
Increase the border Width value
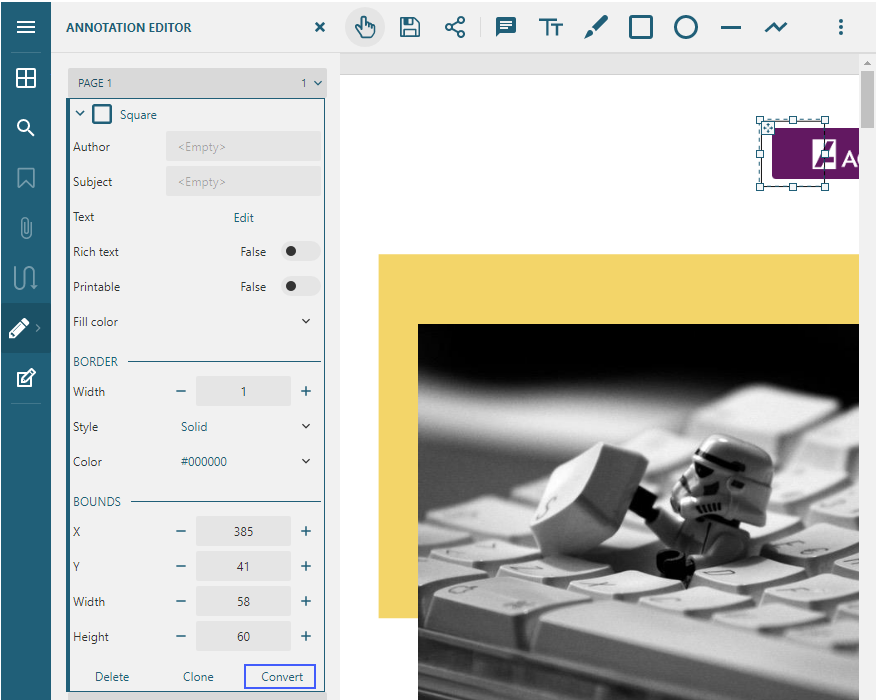click(x=306, y=391)
